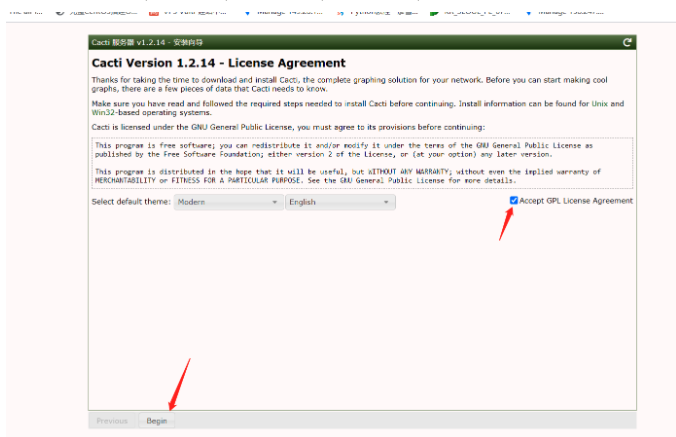The width and height of the screenshot is (676, 437).
Task: Click the refresh icon in Cacti header
Action: pyautogui.click(x=627, y=42)
